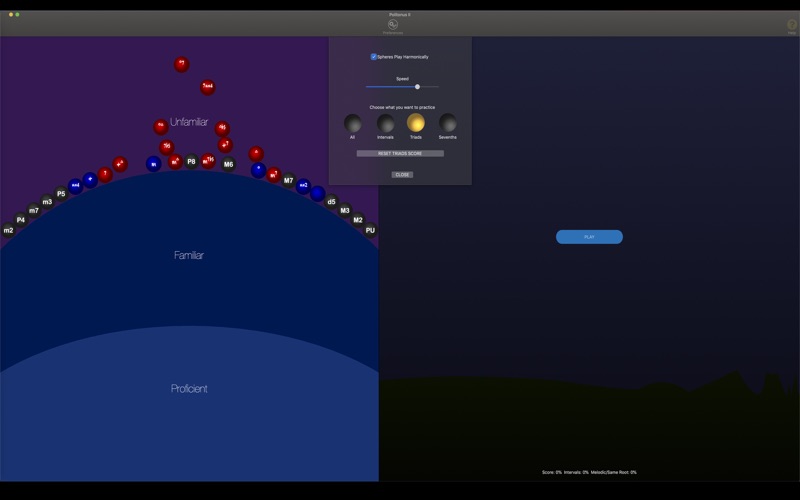Click the m2 interval sphere
Screen dimensions: 800x500
click(x=8, y=231)
